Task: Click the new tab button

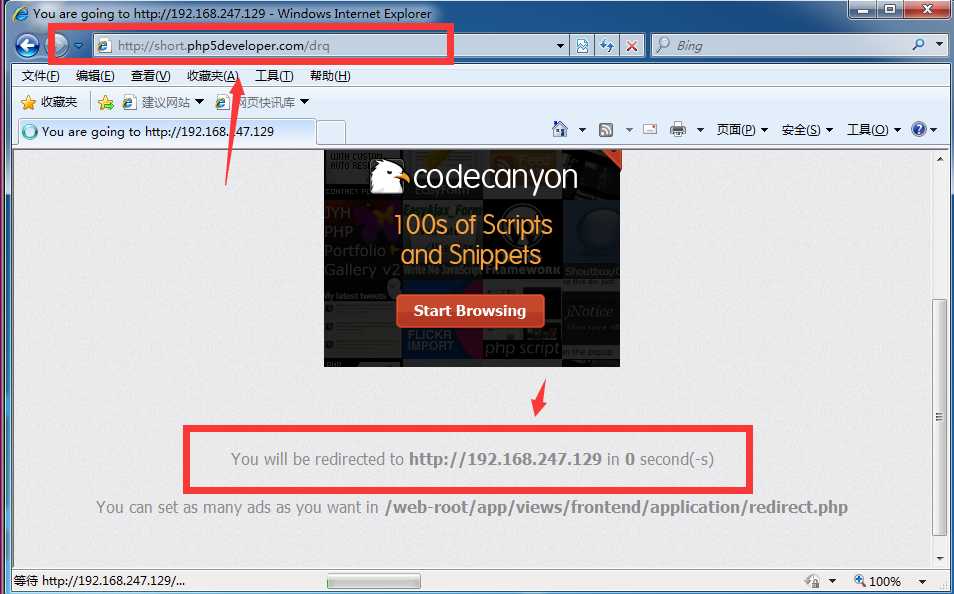Action: pos(332,132)
